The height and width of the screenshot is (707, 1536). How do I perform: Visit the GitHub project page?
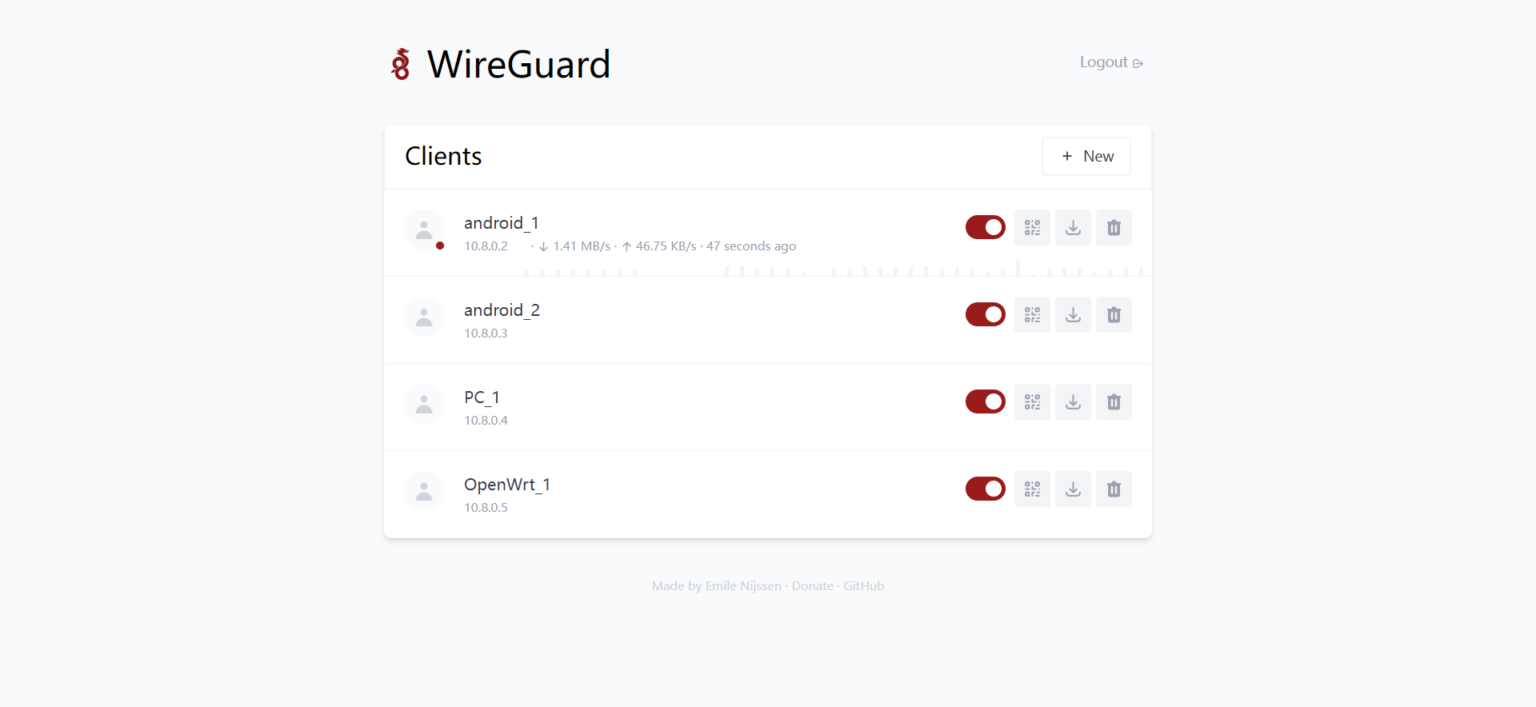[863, 585]
